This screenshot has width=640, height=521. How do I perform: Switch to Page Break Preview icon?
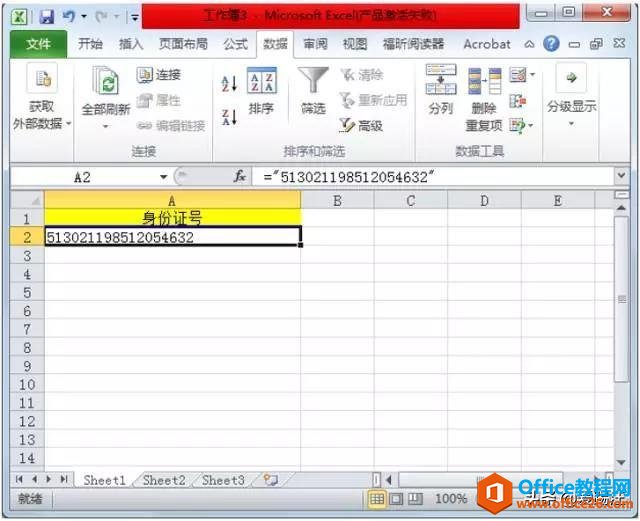point(416,499)
